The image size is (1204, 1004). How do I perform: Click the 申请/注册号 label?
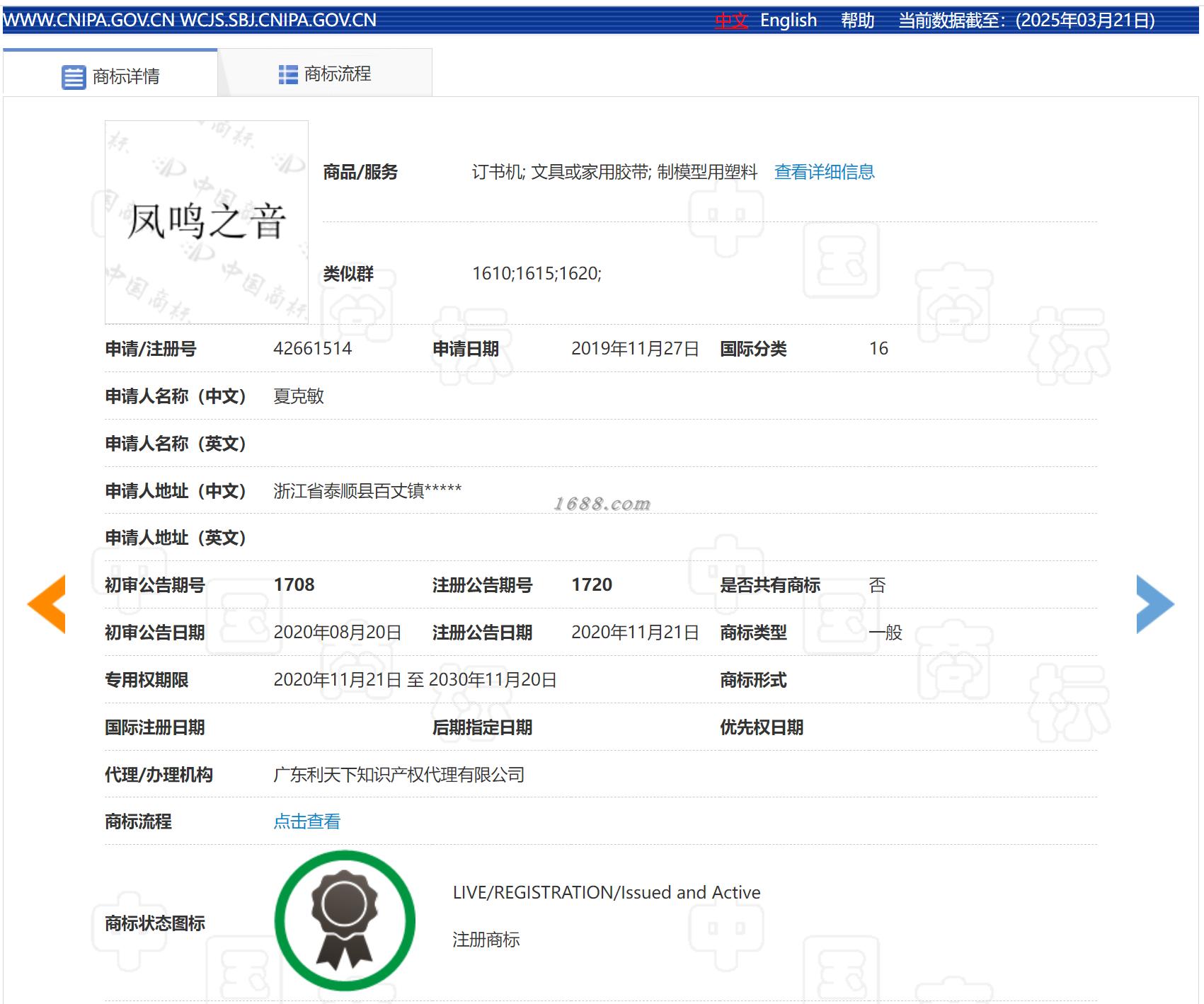pyautogui.click(x=151, y=349)
